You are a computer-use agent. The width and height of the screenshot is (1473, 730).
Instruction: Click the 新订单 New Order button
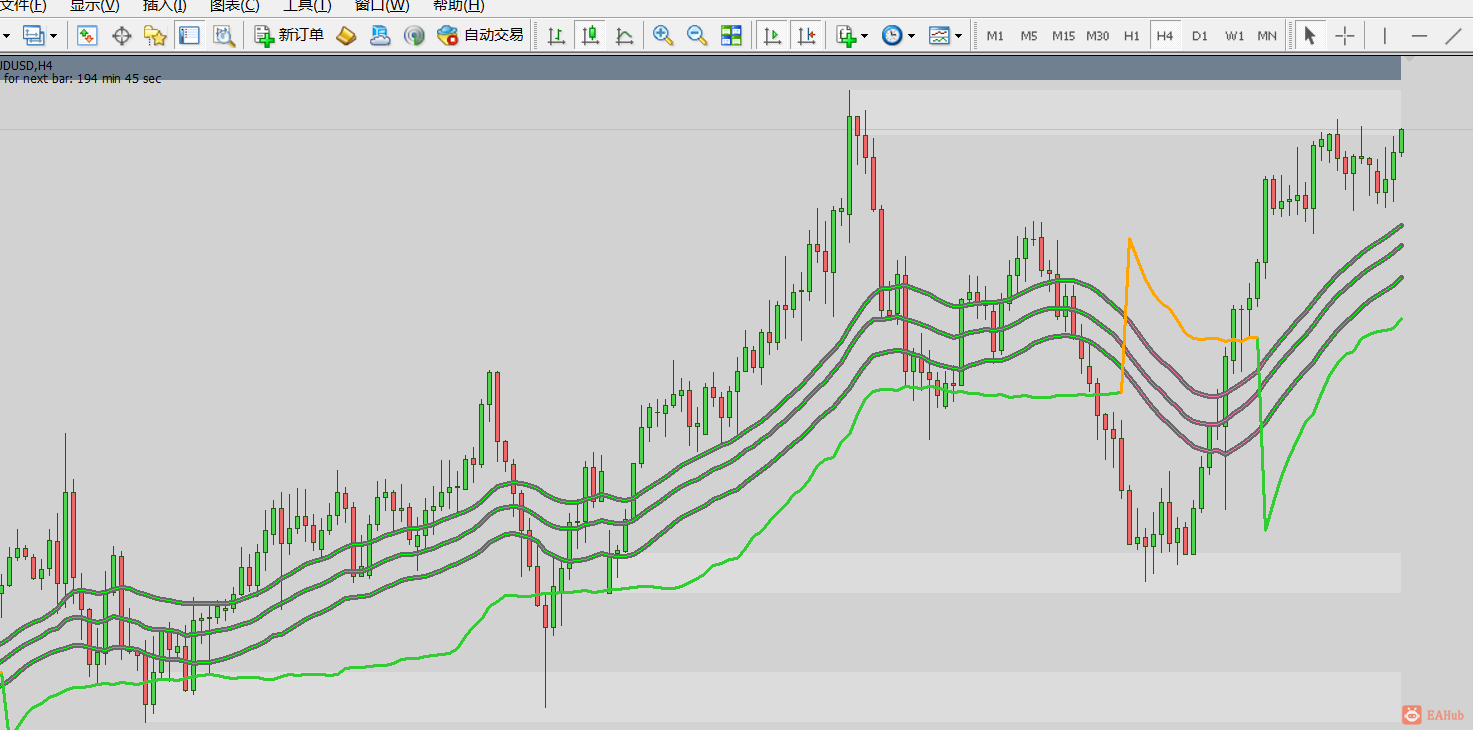point(290,36)
